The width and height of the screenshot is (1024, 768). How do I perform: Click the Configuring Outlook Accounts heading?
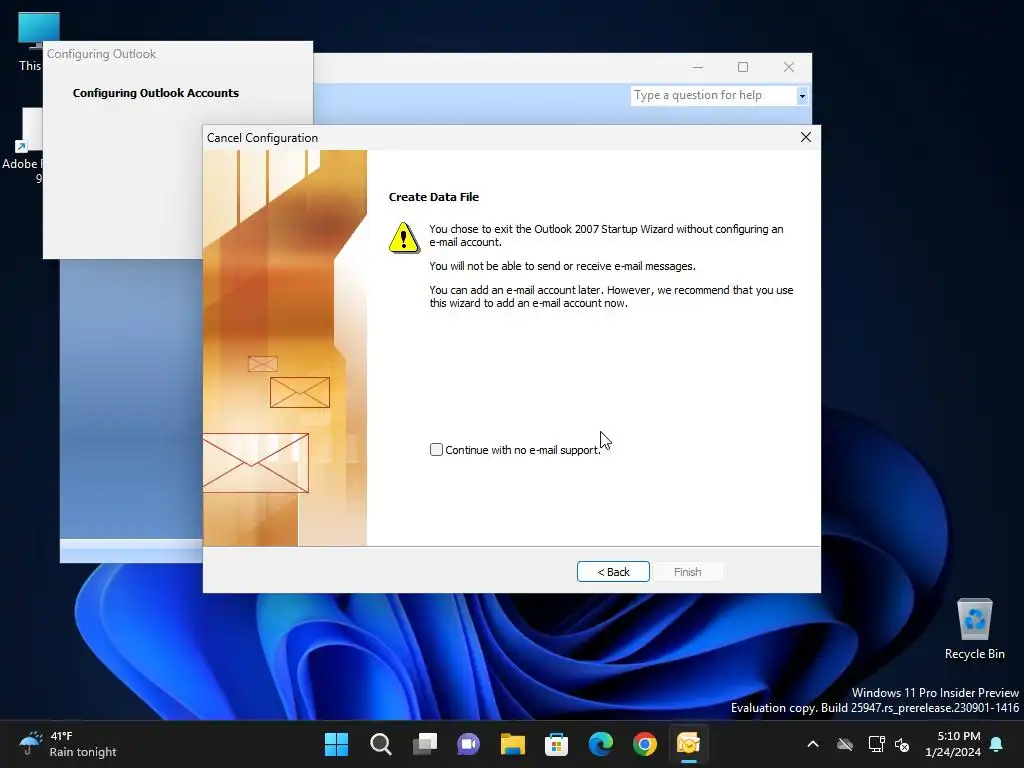[x=155, y=93]
